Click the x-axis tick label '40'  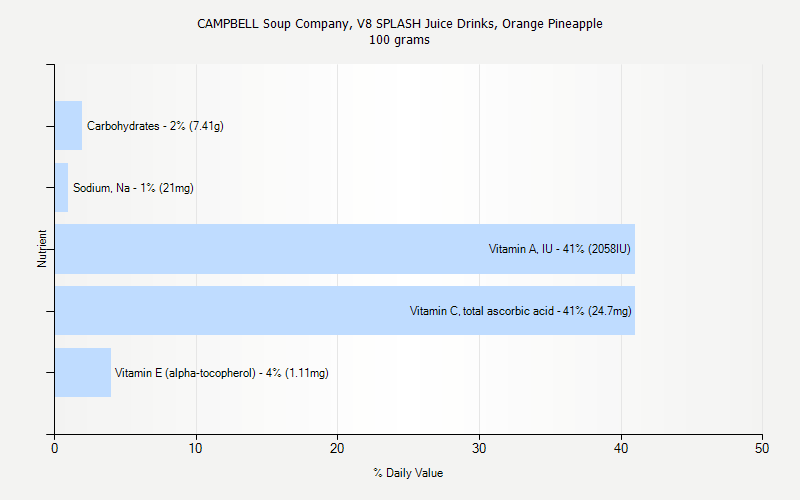coord(621,448)
